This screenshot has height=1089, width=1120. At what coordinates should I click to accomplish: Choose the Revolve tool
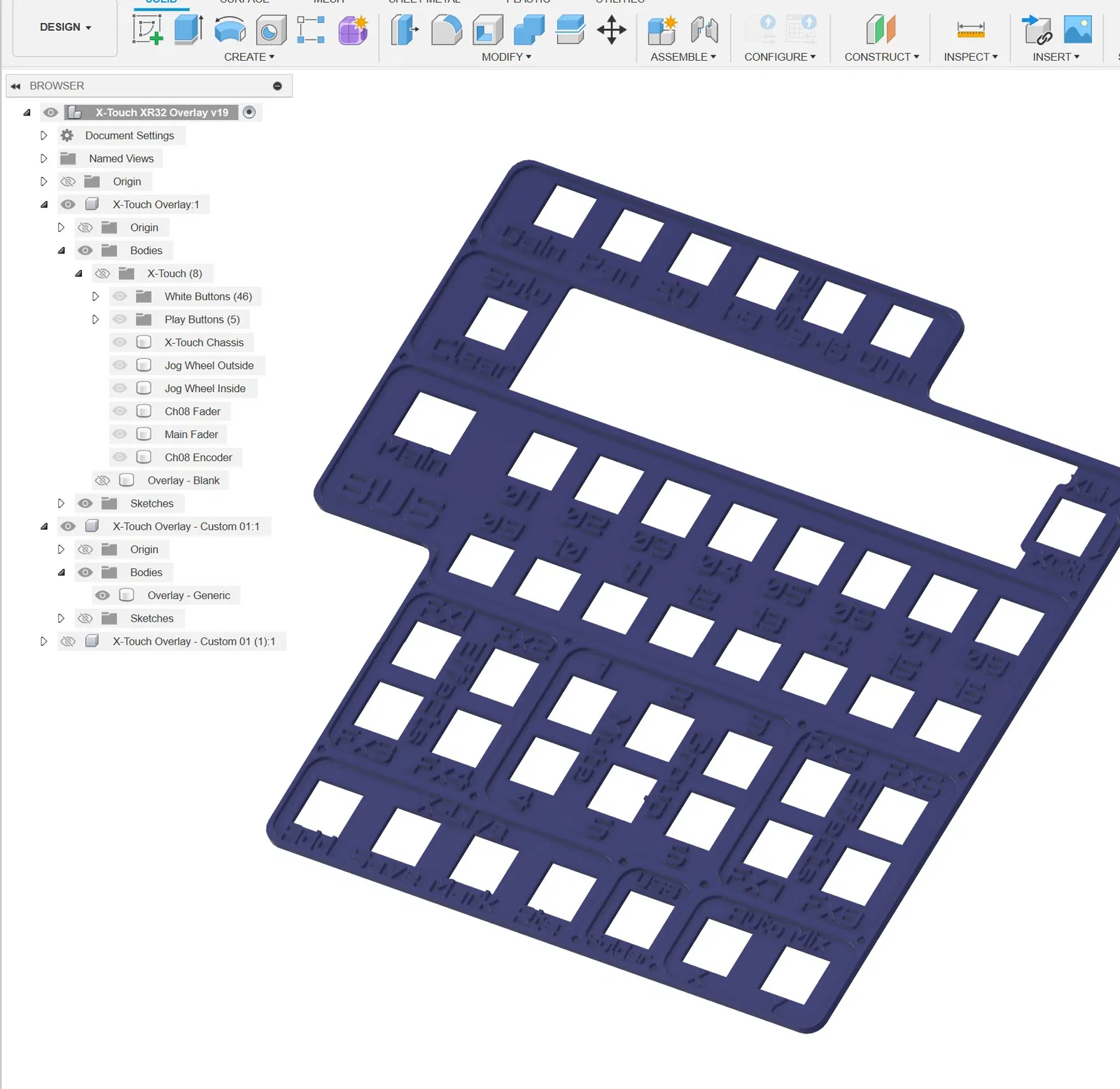coord(230,30)
